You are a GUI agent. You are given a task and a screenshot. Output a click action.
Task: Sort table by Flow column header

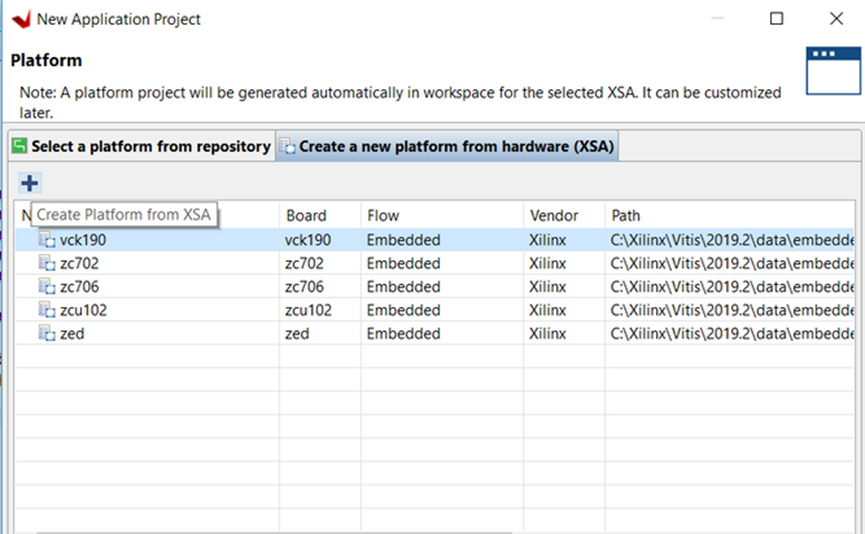383,215
